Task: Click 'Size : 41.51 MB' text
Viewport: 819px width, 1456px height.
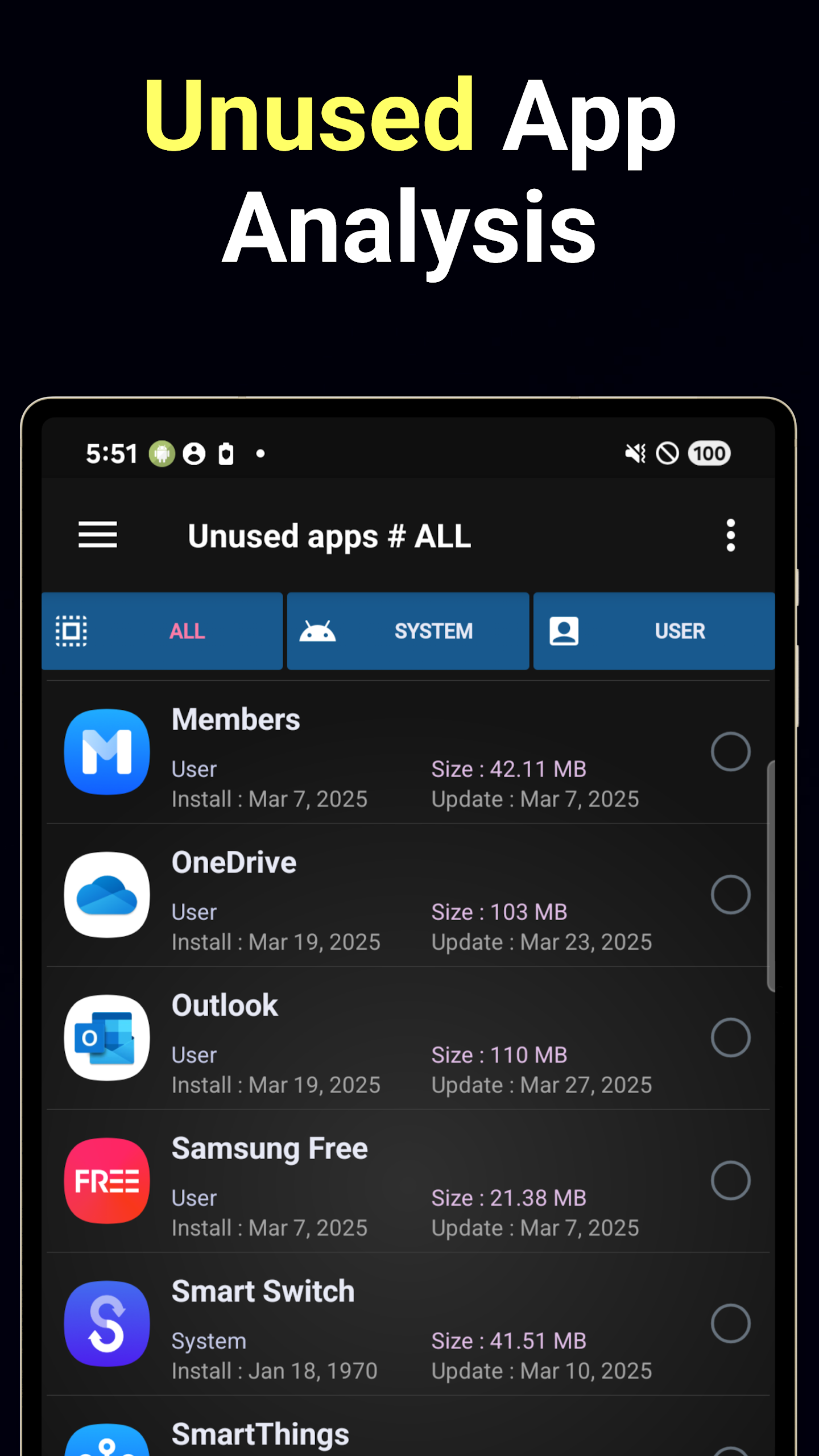Action: 509,1341
